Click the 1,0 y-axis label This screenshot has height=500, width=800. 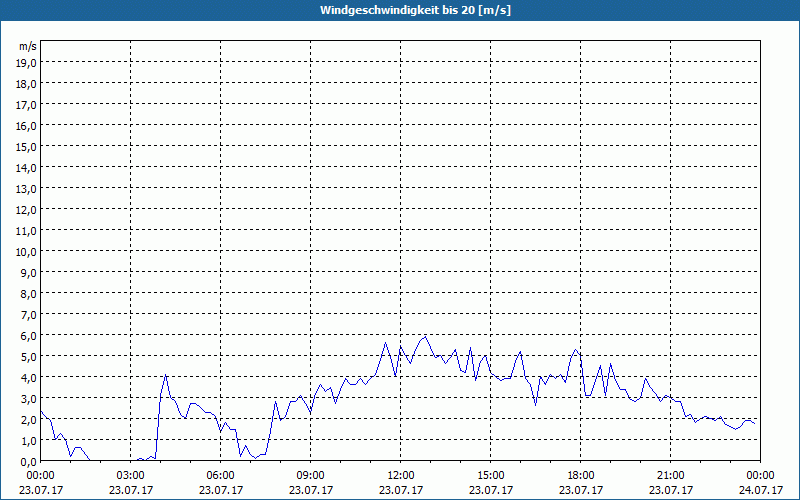[x=30, y=441]
